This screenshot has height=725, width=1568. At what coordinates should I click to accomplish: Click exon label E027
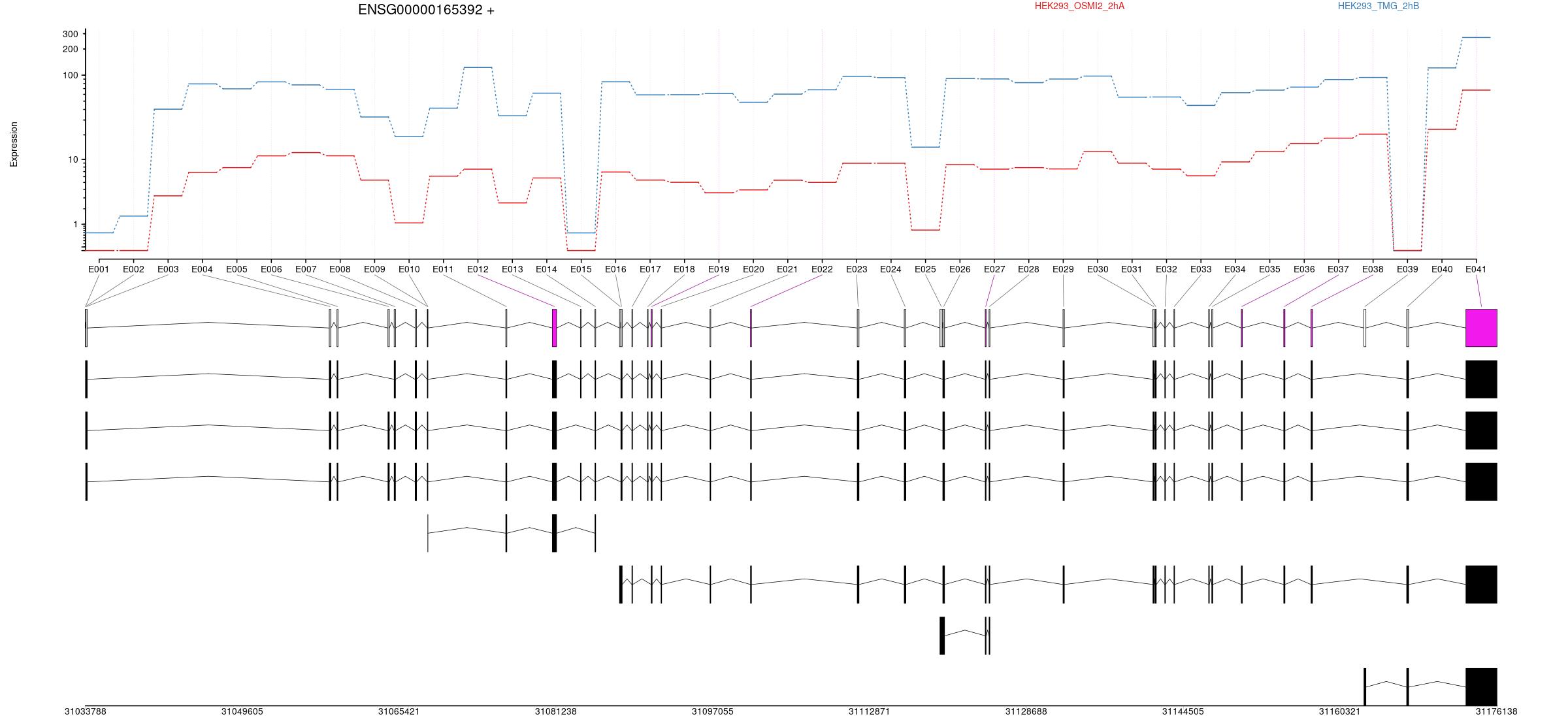click(x=994, y=269)
